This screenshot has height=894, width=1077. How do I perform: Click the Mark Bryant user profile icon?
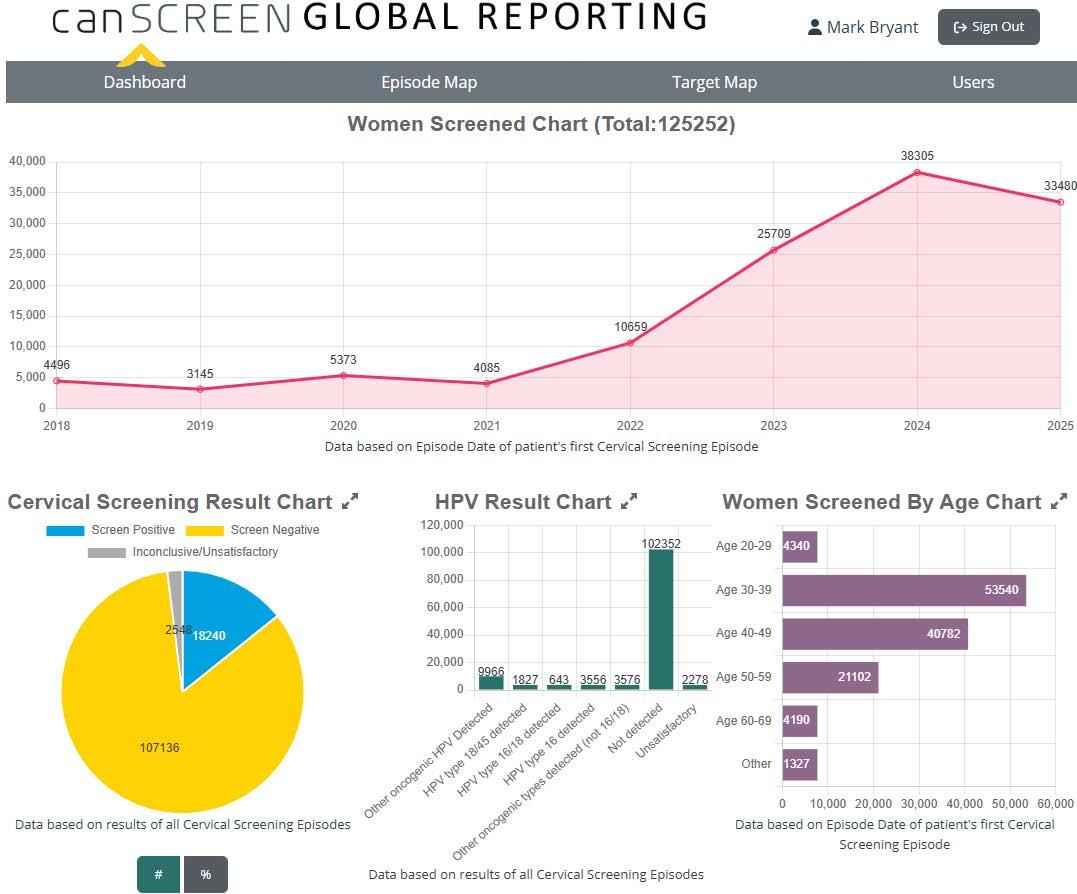tap(815, 27)
